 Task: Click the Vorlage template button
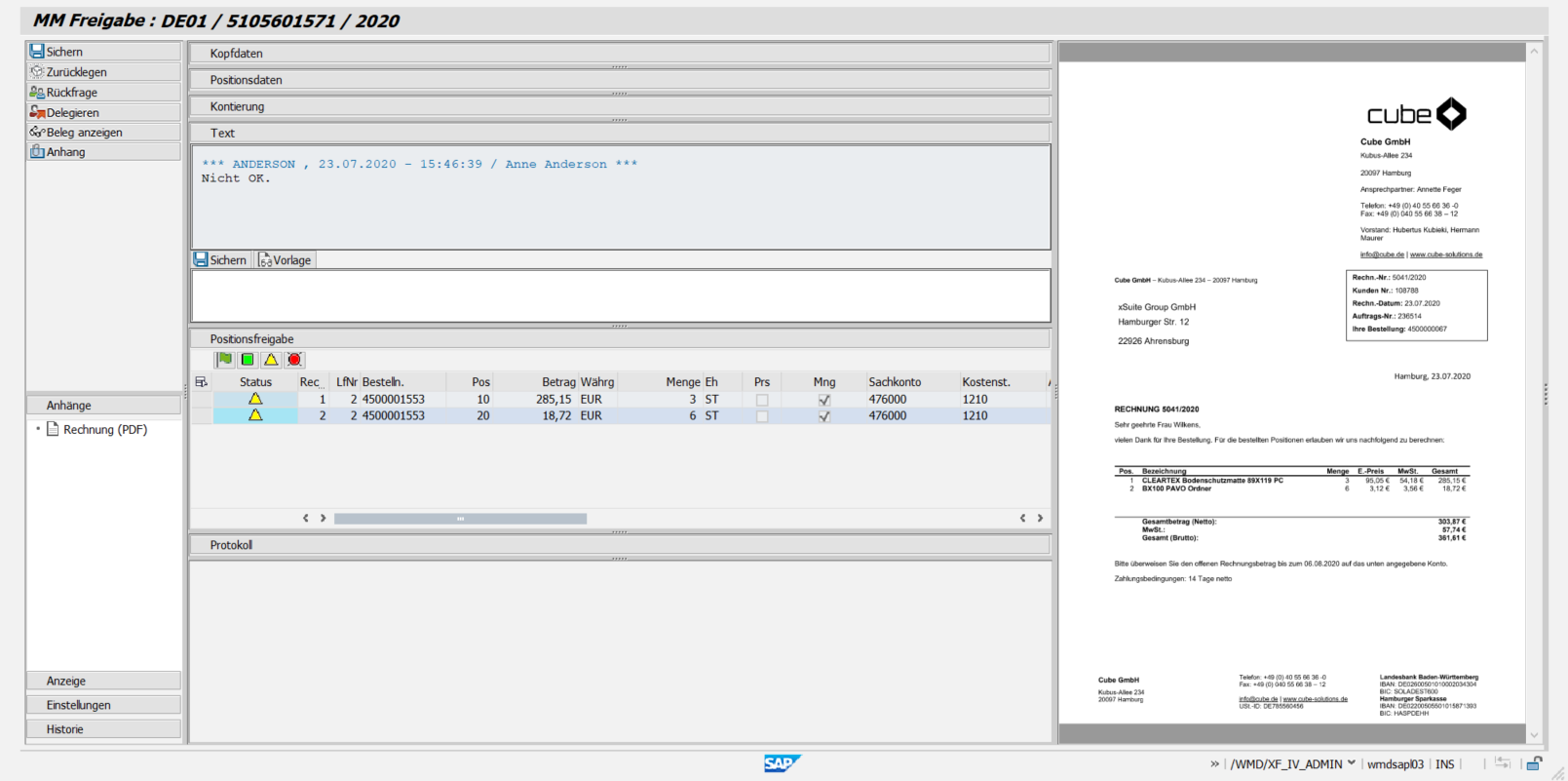(285, 260)
